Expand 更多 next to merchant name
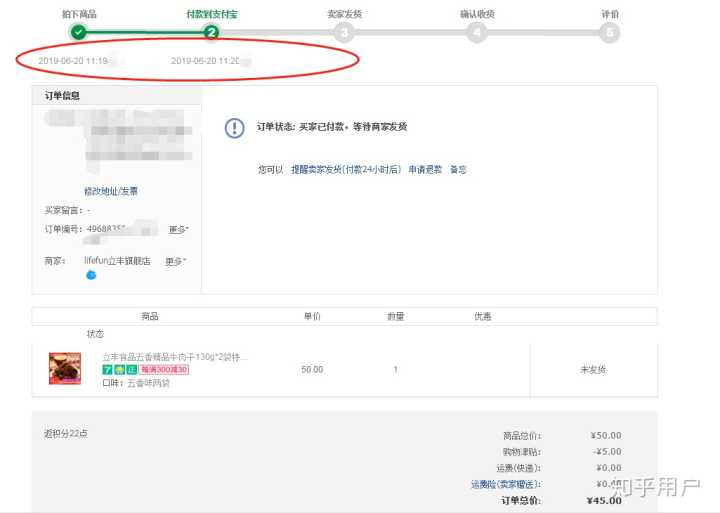720x513 pixels. (x=175, y=261)
